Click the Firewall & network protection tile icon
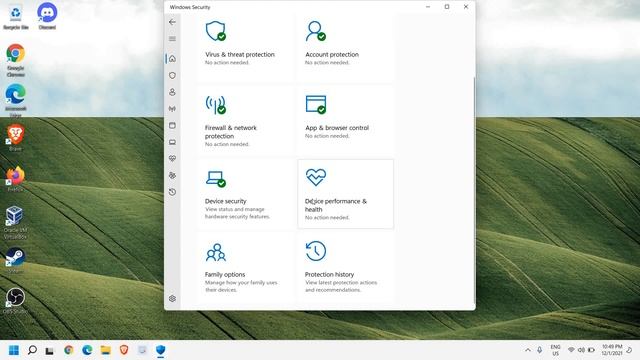Screen dimensions: 640x360 point(216,105)
